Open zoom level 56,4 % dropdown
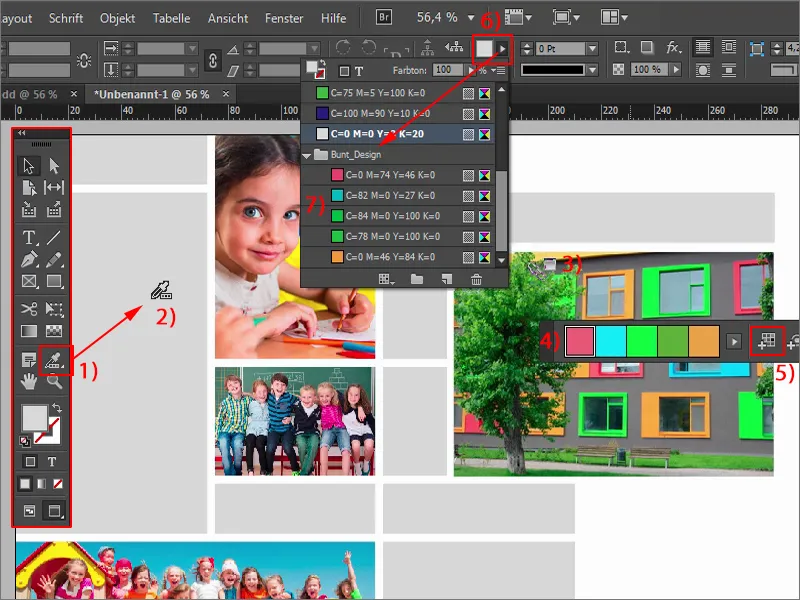This screenshot has height=600, width=800. (471, 18)
